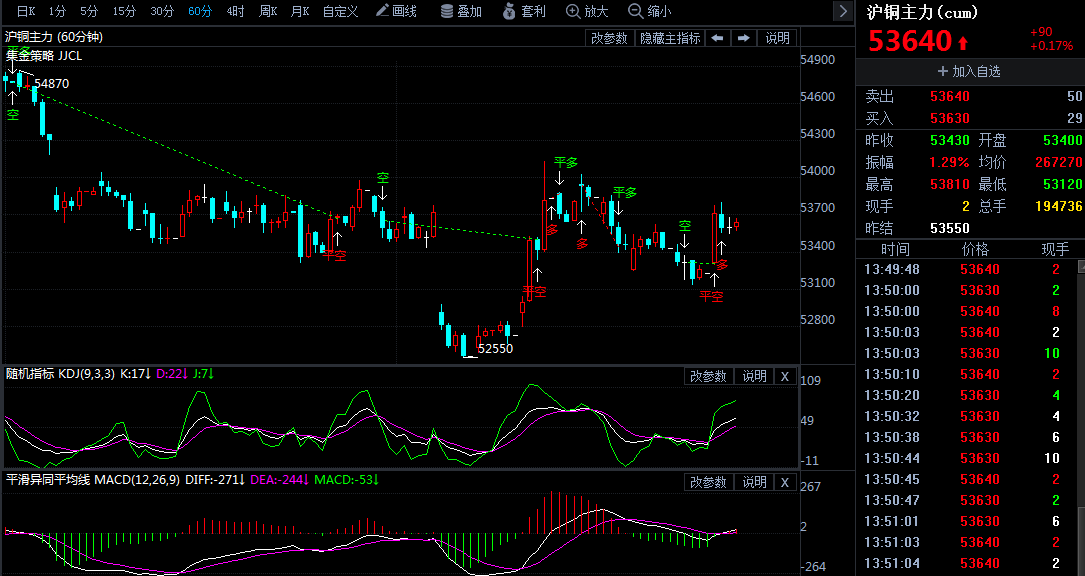
Task: Click the 时间 column header
Action: (x=895, y=249)
